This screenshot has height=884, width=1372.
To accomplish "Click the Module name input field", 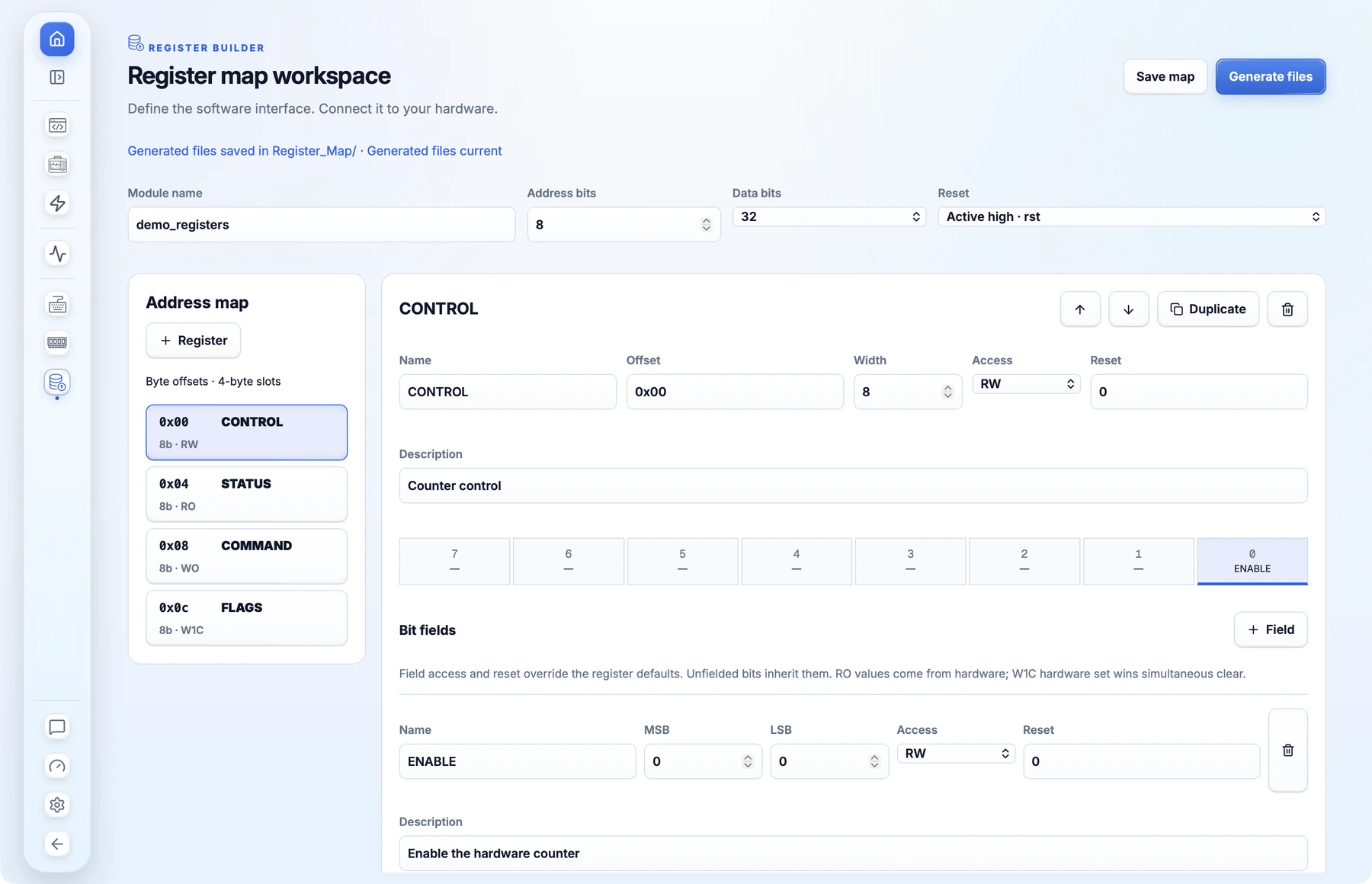I will coord(321,224).
